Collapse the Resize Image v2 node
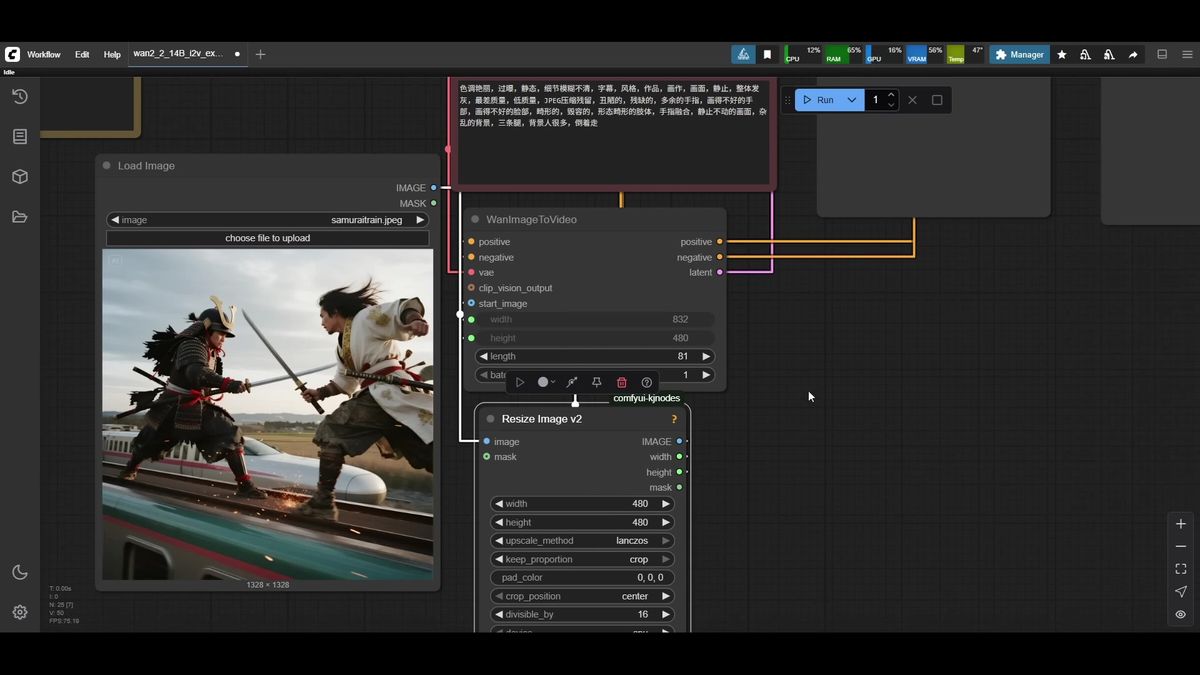The height and width of the screenshot is (675, 1200). click(x=490, y=419)
